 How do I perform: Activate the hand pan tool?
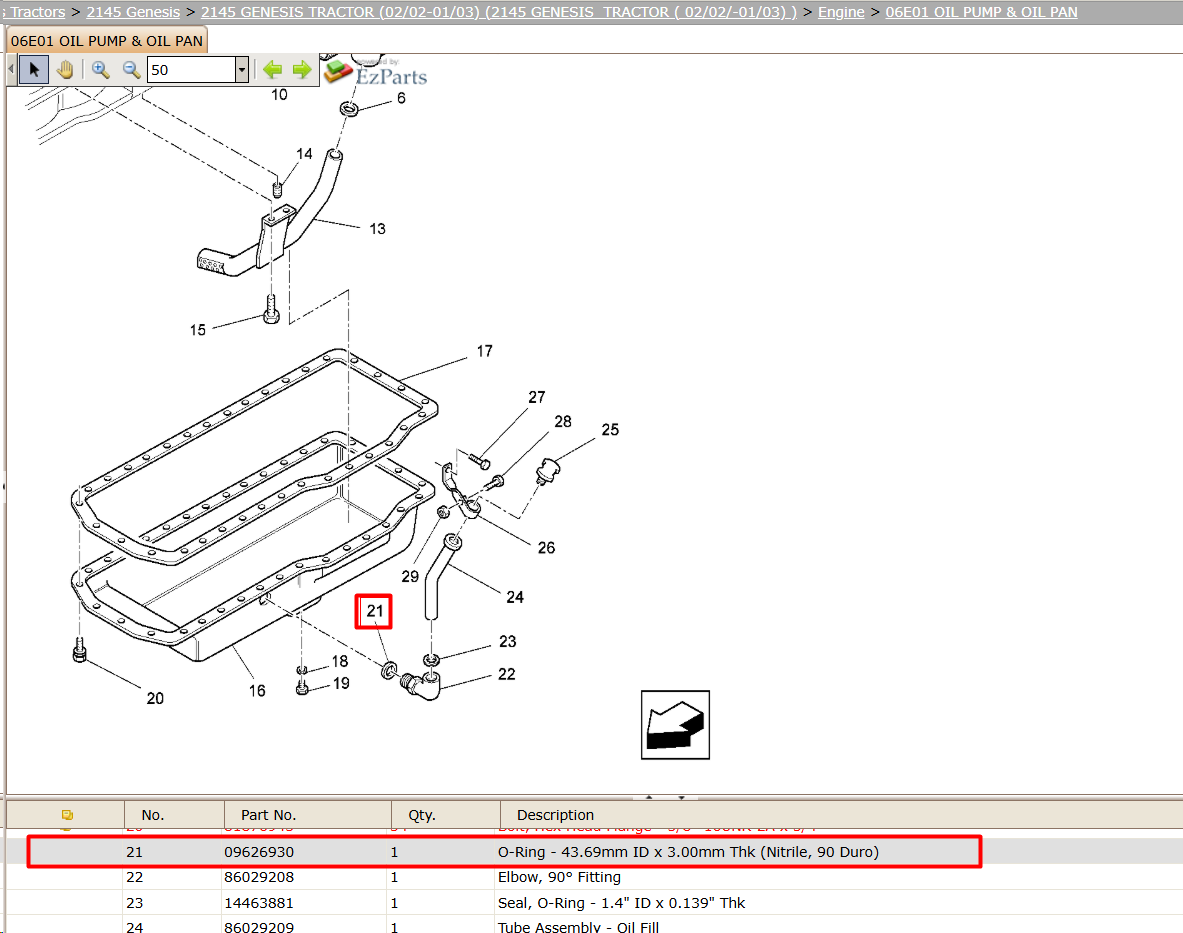65,70
